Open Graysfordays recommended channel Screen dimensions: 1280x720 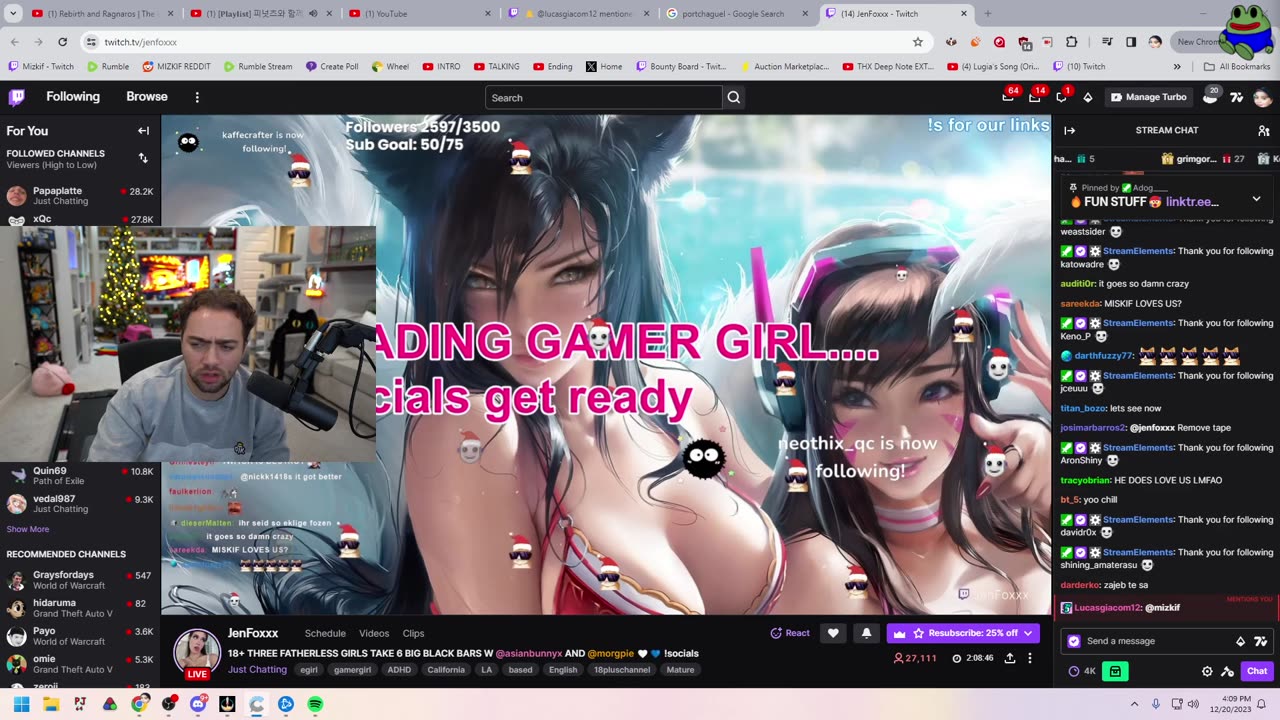pyautogui.click(x=80, y=580)
